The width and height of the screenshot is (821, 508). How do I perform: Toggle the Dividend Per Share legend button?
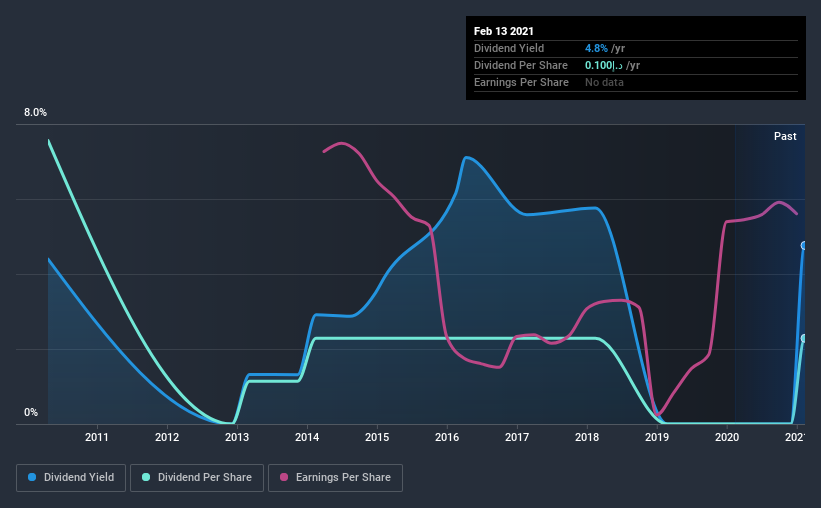click(x=197, y=478)
